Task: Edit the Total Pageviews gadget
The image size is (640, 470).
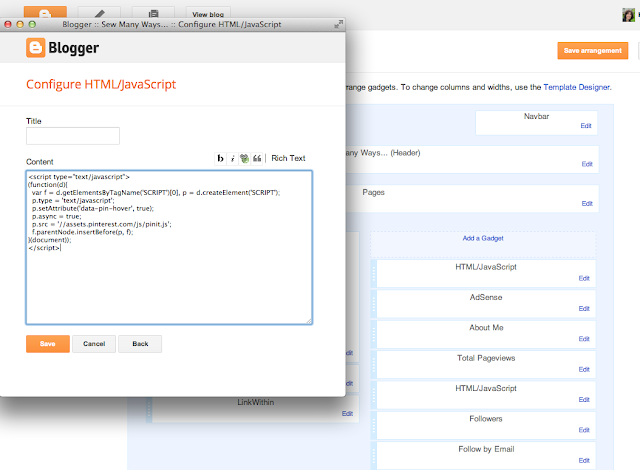Action: (x=584, y=369)
